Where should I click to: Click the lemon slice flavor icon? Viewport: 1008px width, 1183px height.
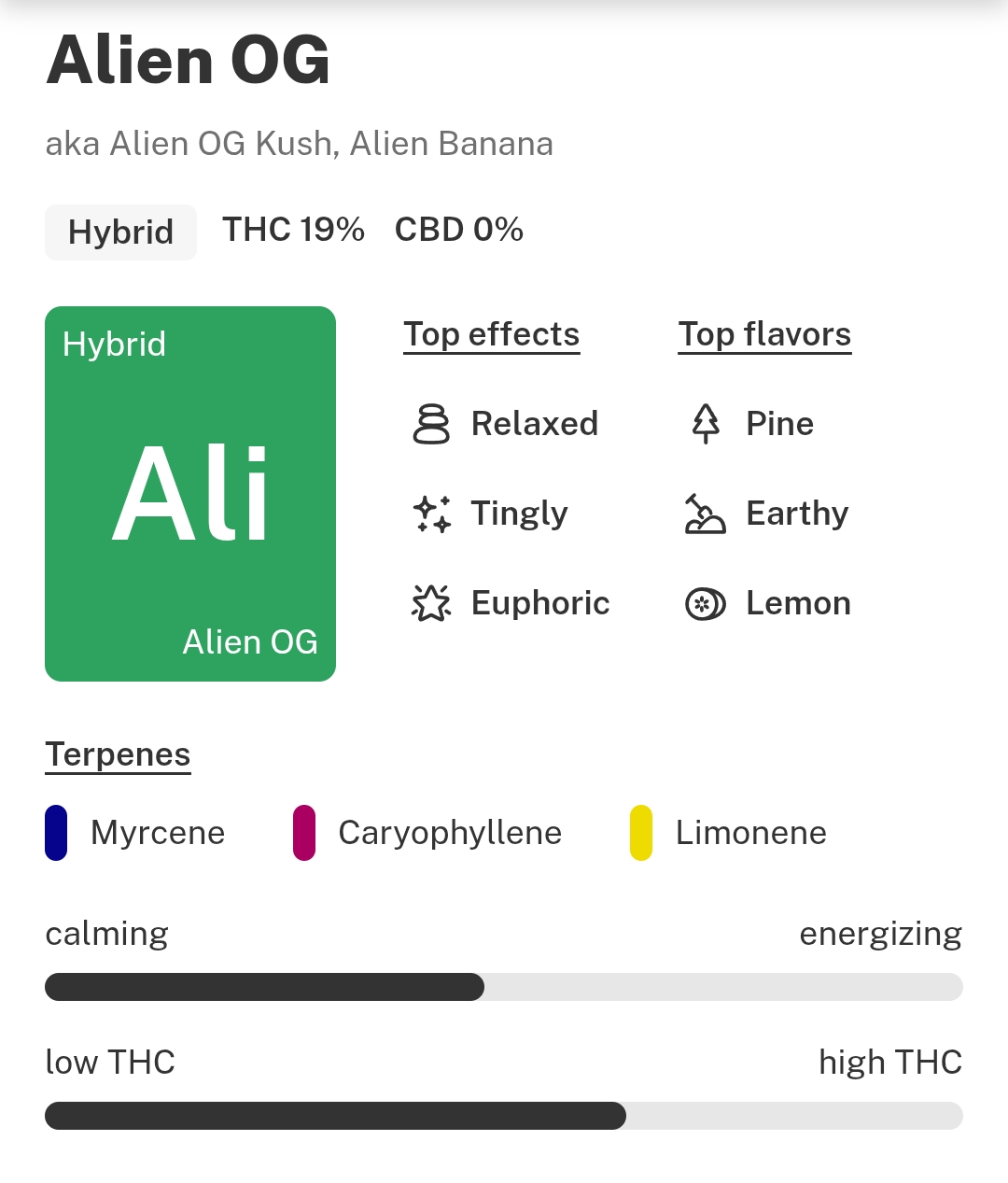[706, 604]
